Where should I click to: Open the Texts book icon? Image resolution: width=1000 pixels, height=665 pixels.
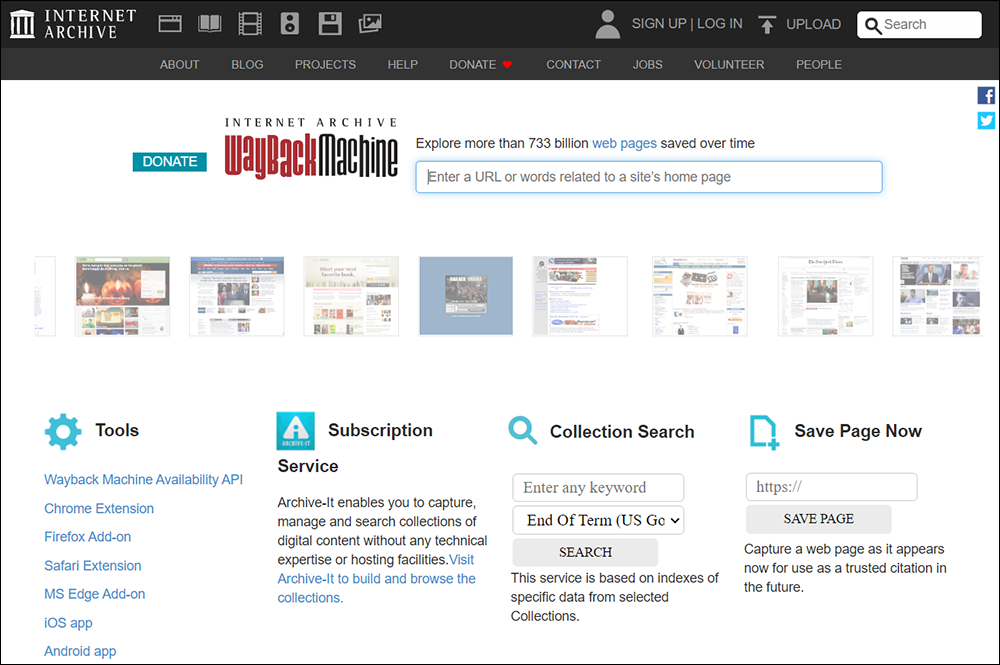point(210,24)
